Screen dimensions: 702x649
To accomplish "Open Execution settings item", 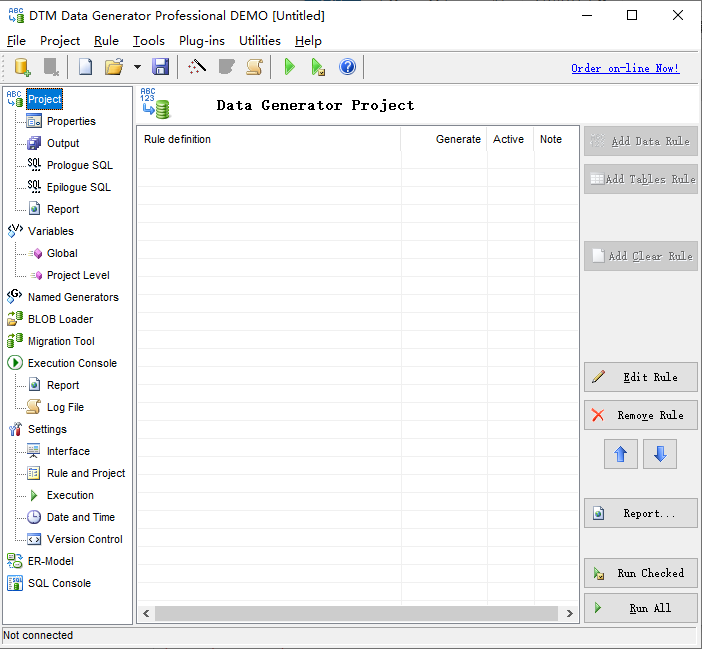I will [70, 495].
